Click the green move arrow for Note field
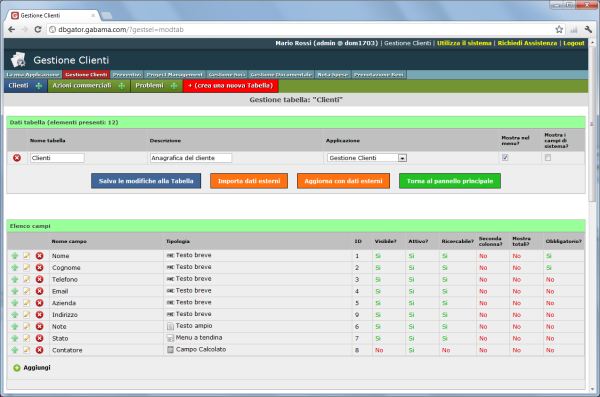 (15, 327)
